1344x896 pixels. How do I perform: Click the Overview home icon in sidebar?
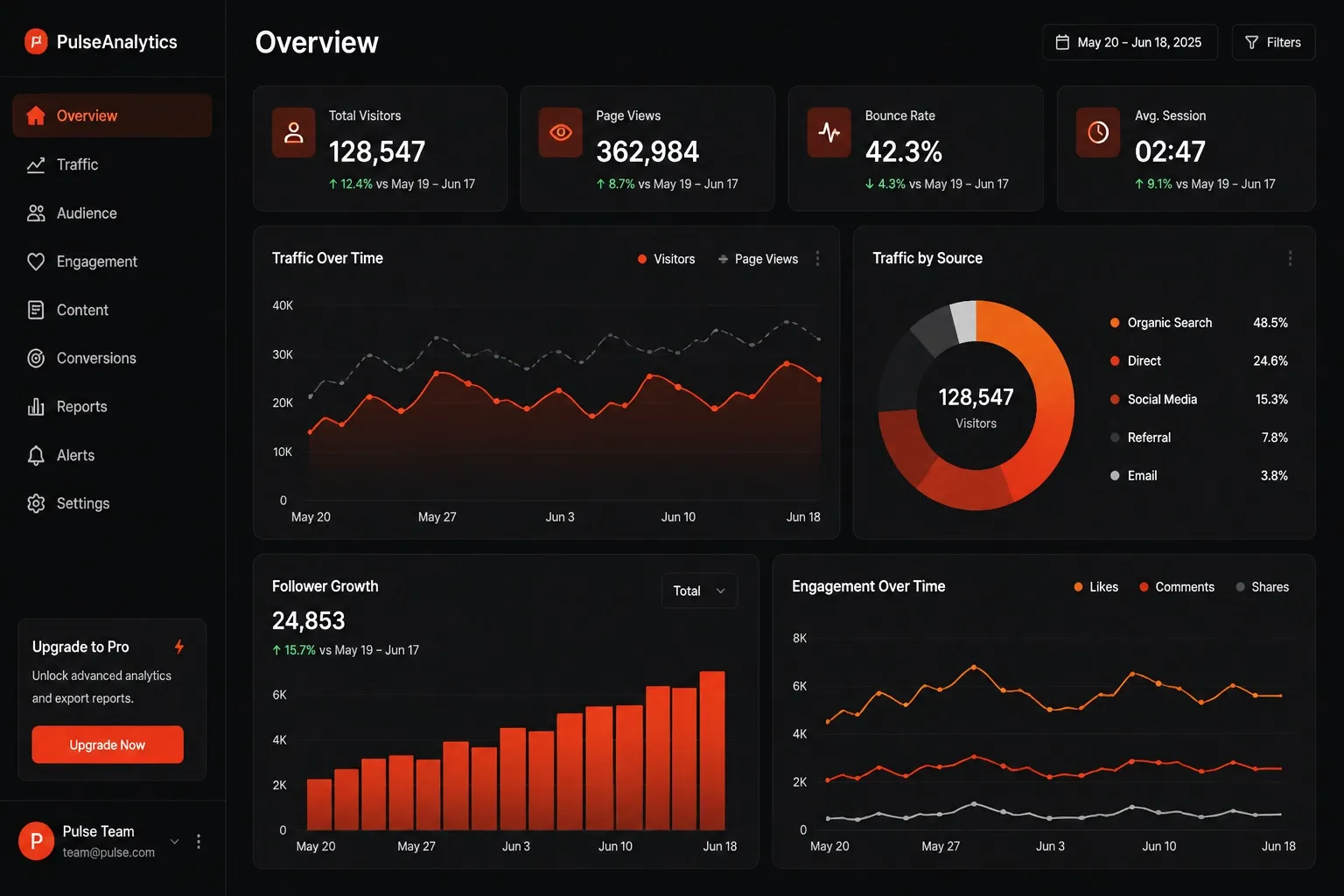(36, 115)
